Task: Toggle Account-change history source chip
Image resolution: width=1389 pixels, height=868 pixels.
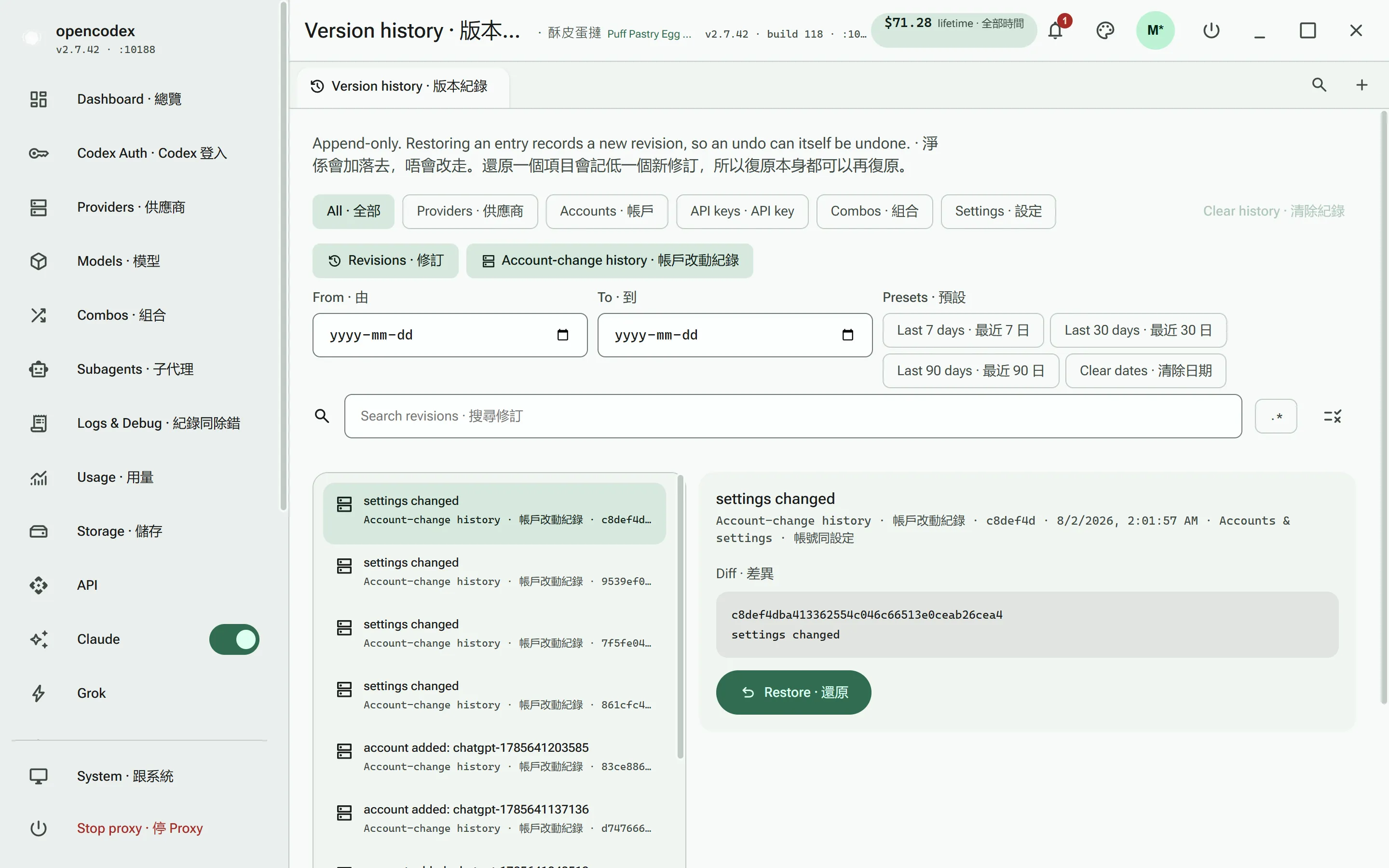Action: click(610, 260)
